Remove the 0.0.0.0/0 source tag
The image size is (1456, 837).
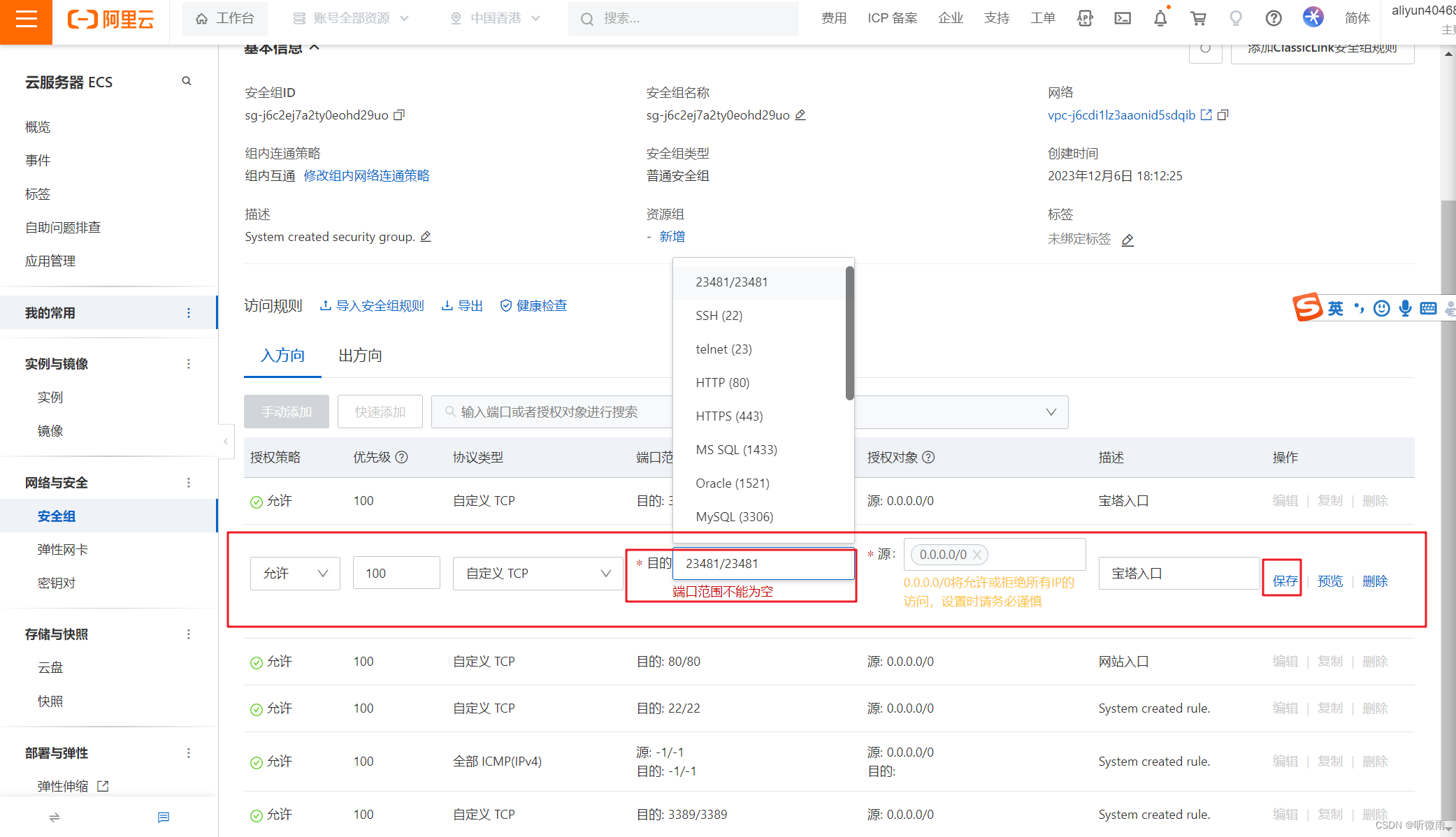pyautogui.click(x=977, y=555)
